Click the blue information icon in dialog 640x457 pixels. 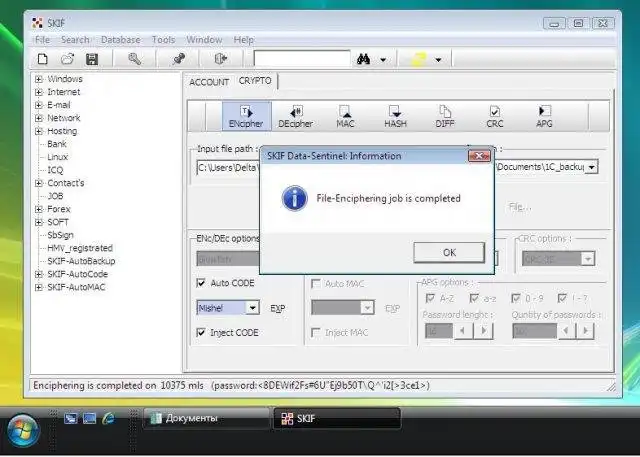[294, 198]
